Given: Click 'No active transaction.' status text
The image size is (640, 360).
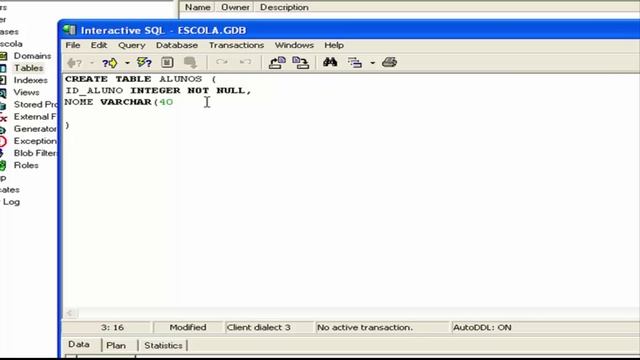Looking at the screenshot, I should coord(365,327).
